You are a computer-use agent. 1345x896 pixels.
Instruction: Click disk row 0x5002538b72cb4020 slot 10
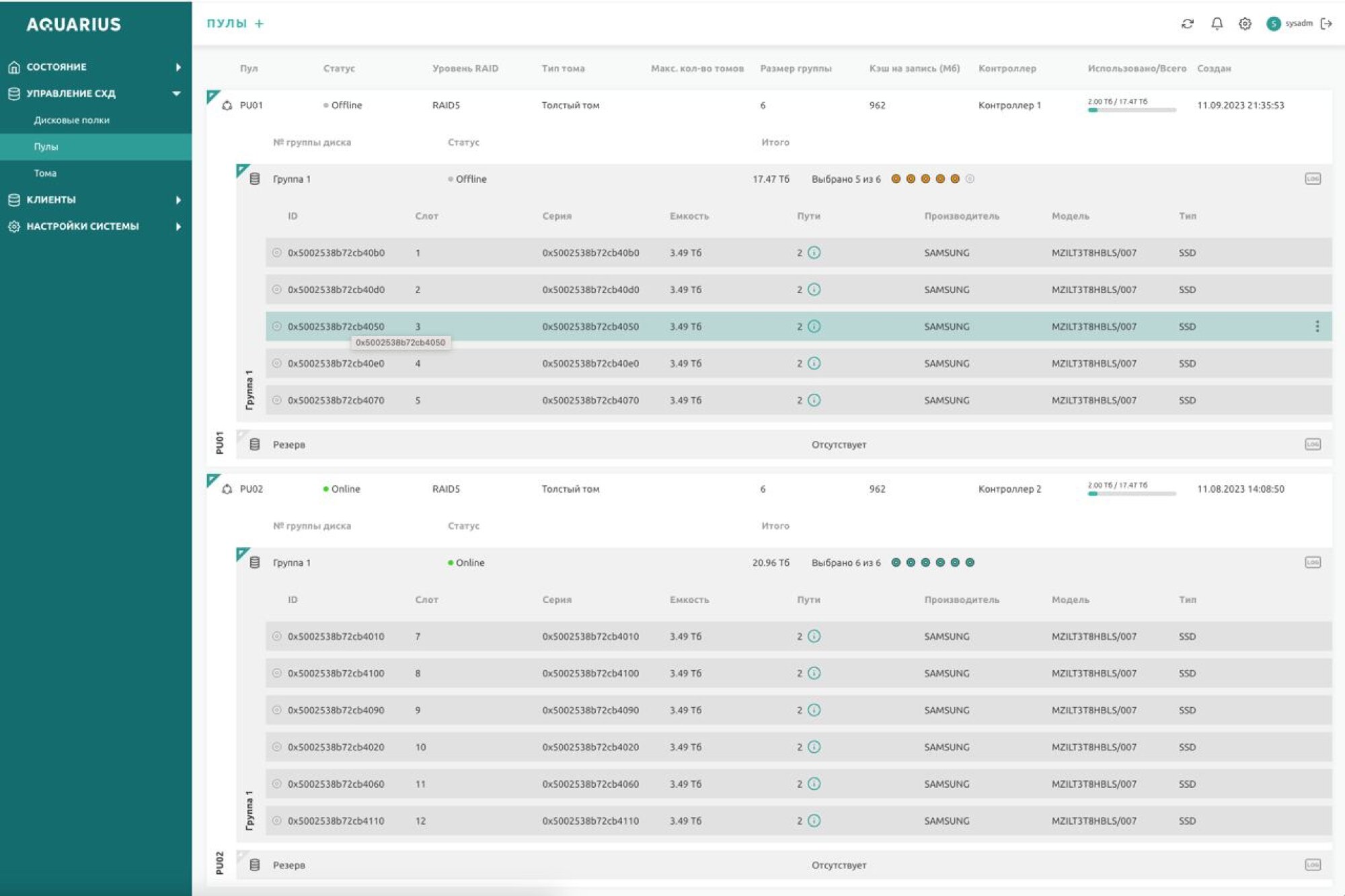point(798,747)
